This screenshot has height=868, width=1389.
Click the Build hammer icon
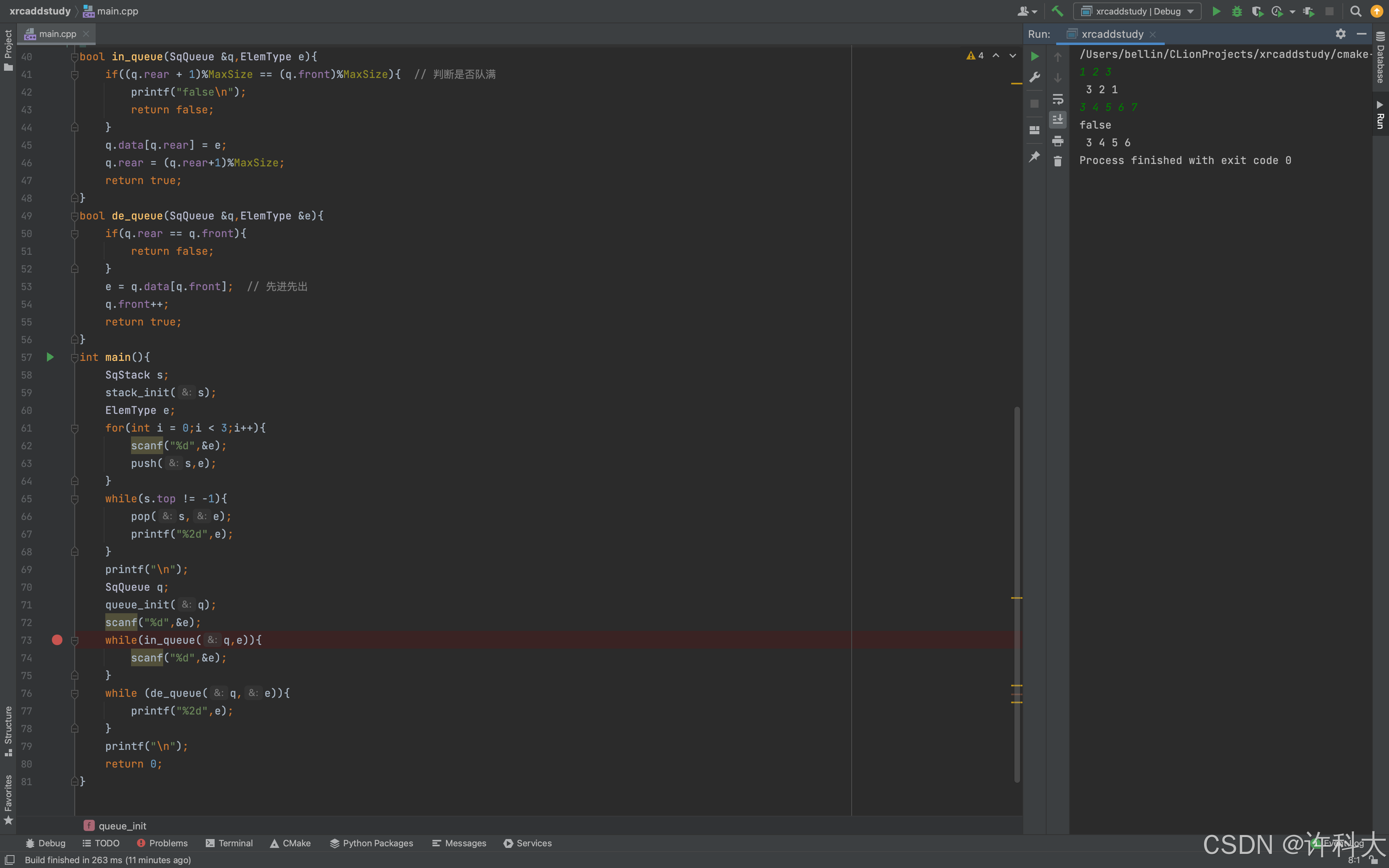tap(1057, 11)
